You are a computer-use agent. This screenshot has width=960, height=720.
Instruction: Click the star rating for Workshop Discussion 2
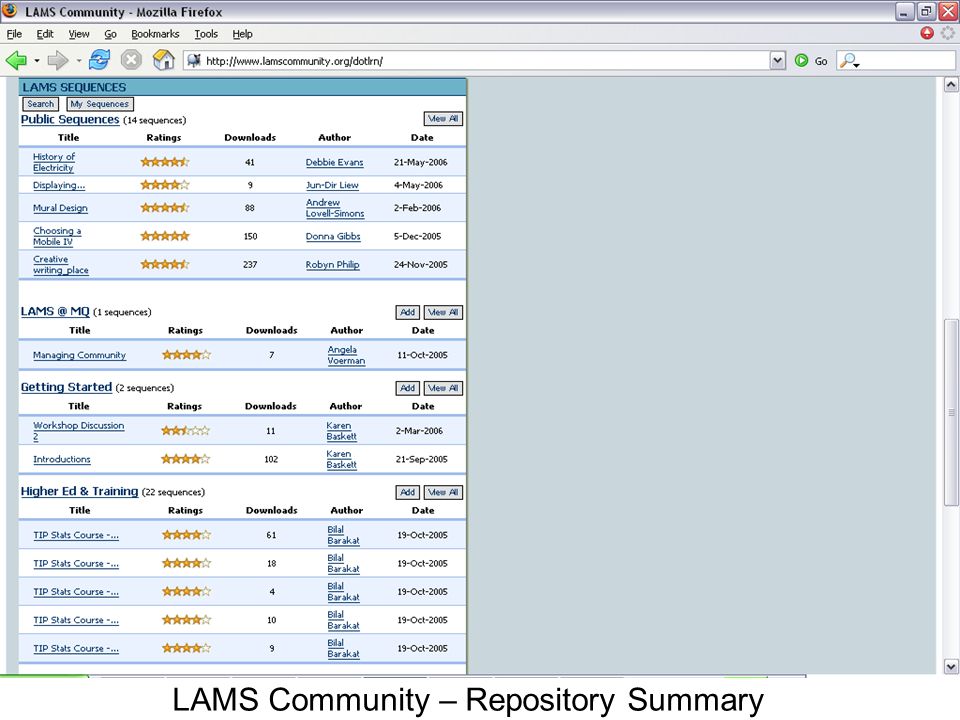click(186, 430)
